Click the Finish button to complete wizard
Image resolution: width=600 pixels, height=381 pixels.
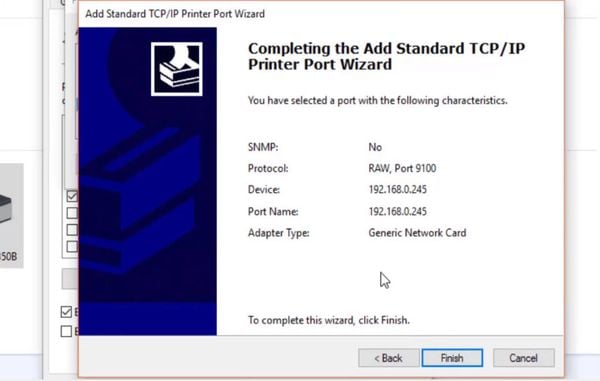[x=452, y=358]
